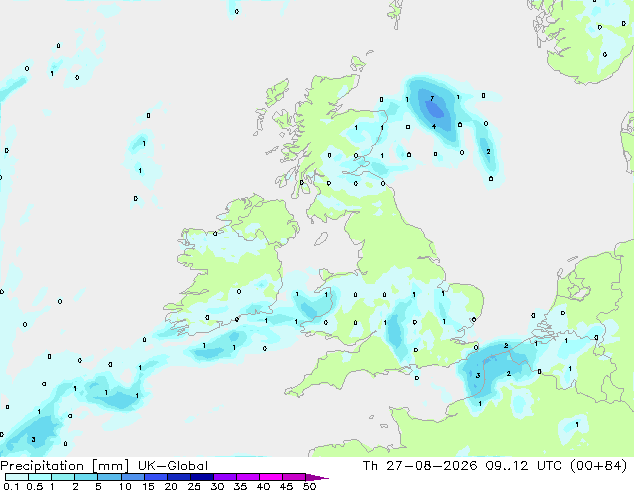Click the 1–2 mm legend color swatch
The width and height of the screenshot is (634, 490).
[63, 477]
